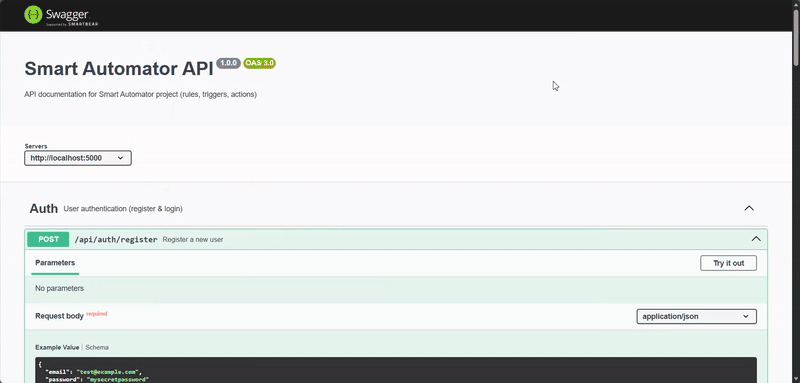Click the 1.0.0 version badge
This screenshot has height=383, width=800.
point(228,63)
